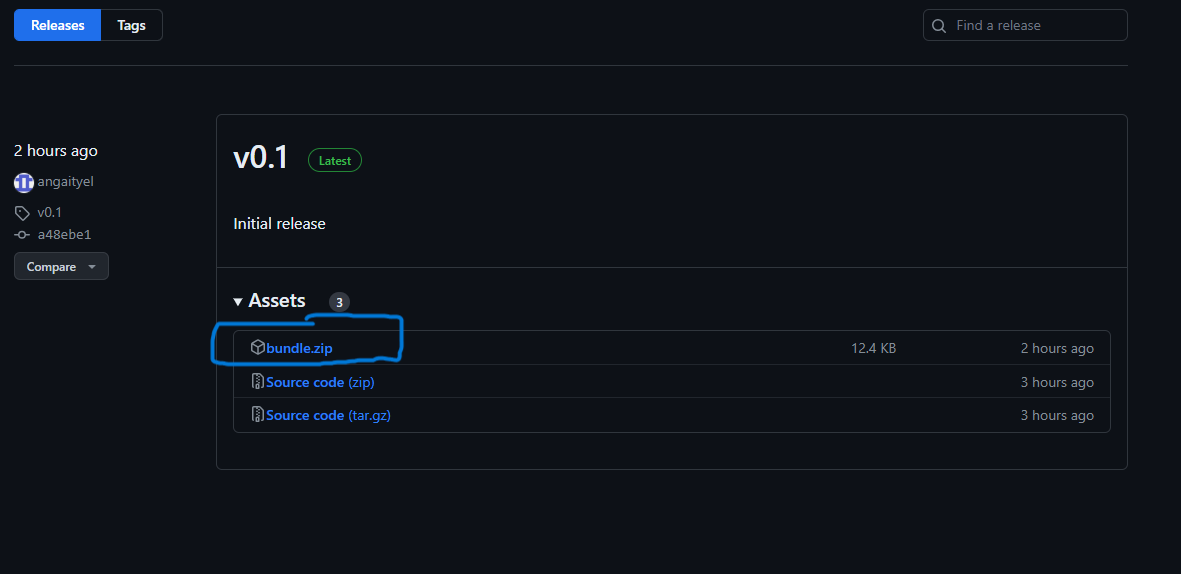
Task: Click the Source code zip file icon
Action: click(257, 382)
